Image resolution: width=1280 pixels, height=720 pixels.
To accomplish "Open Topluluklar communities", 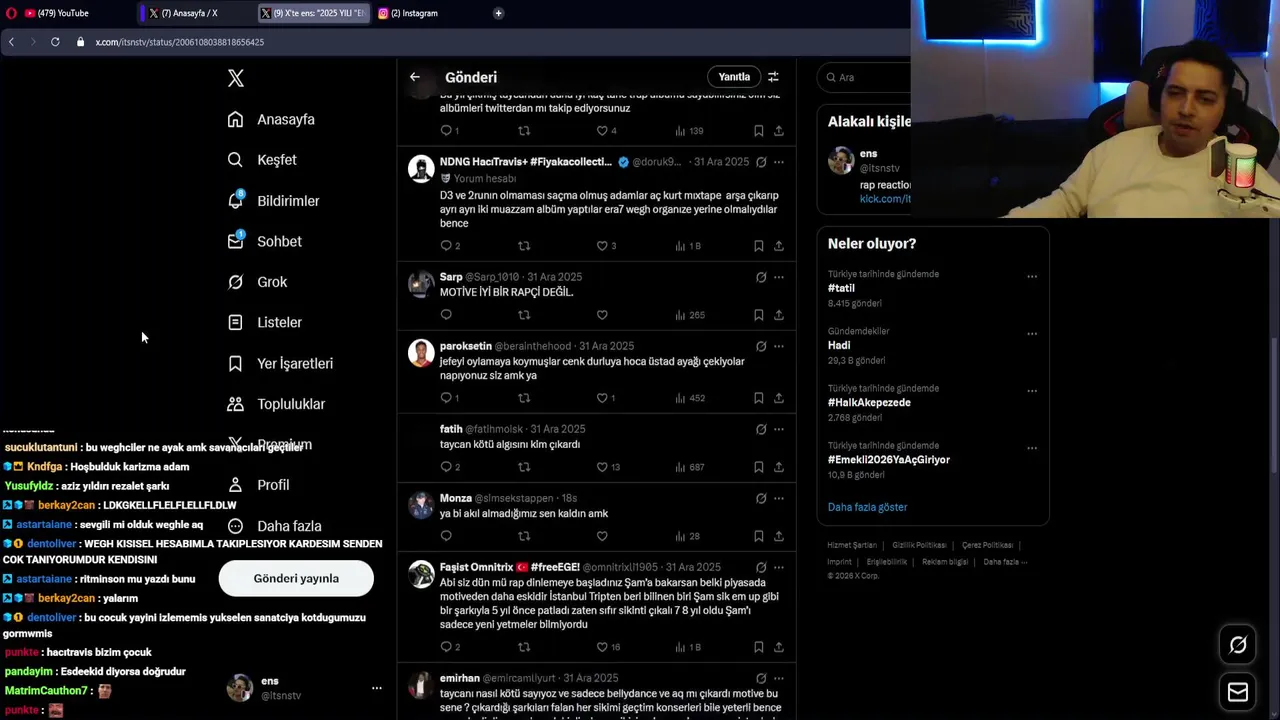I will (276, 404).
